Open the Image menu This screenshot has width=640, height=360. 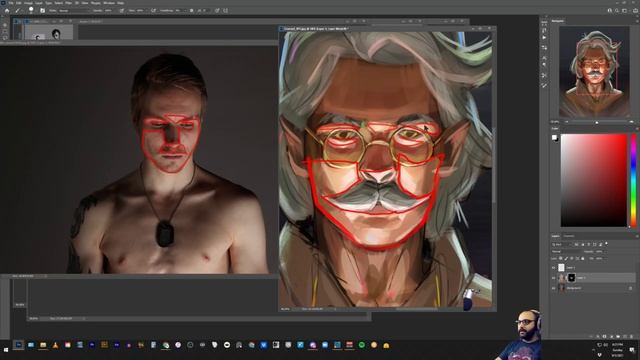pyautogui.click(x=28, y=3)
